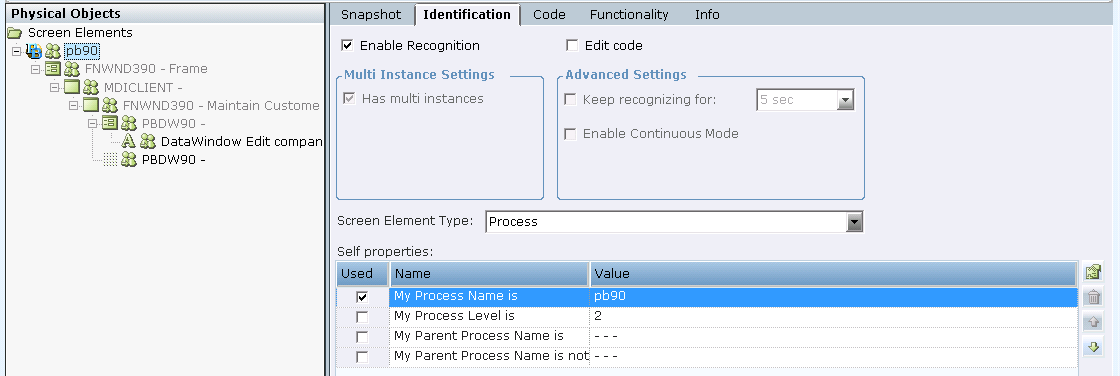Move property down with green arrow icon

[1093, 347]
